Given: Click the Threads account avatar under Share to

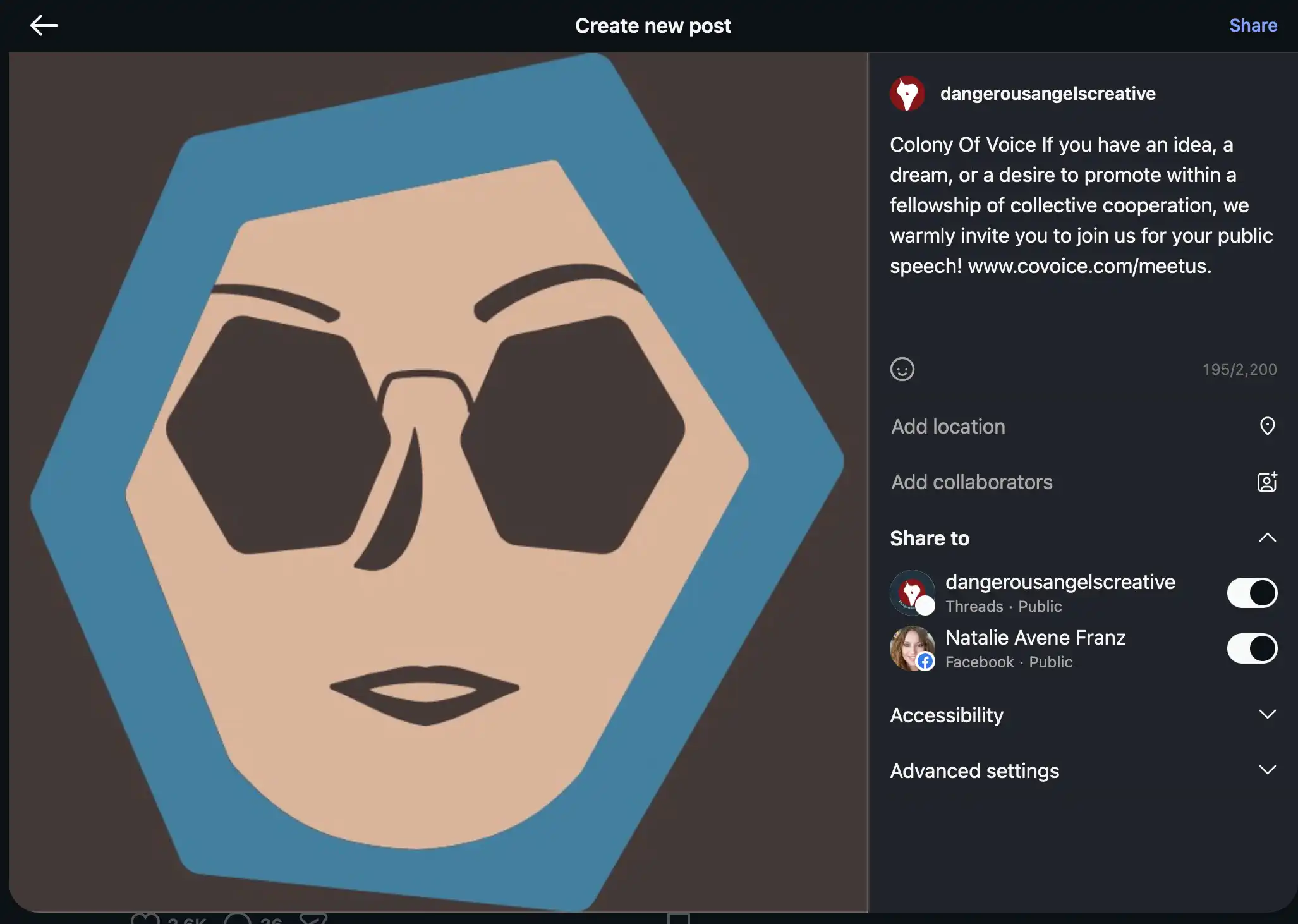Looking at the screenshot, I should point(912,593).
